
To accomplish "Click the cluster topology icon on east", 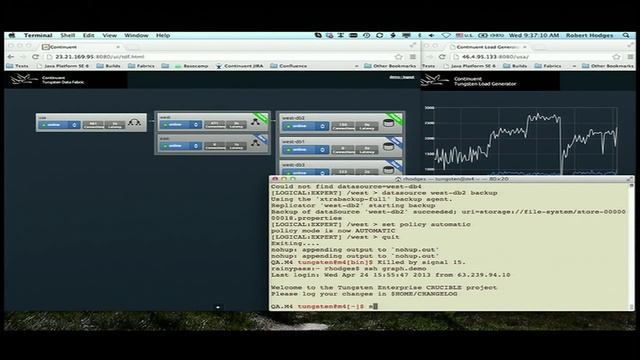I will tap(256, 143).
